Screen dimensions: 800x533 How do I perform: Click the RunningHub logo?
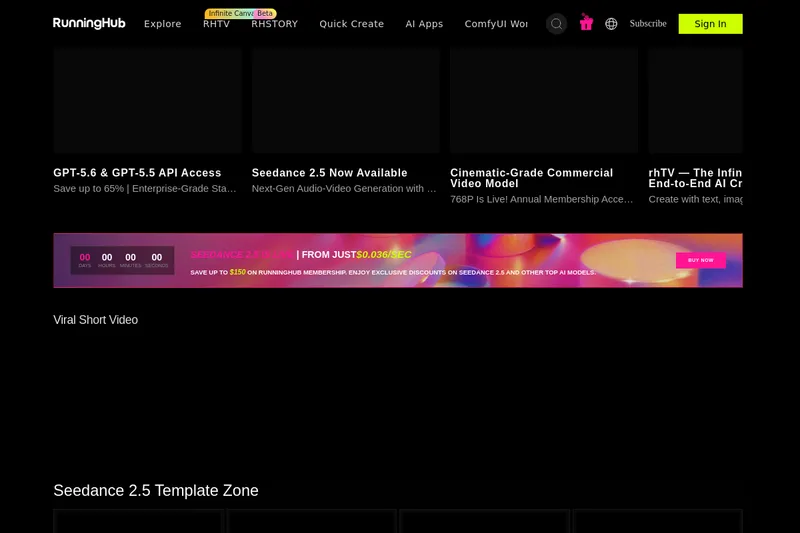tap(89, 23)
